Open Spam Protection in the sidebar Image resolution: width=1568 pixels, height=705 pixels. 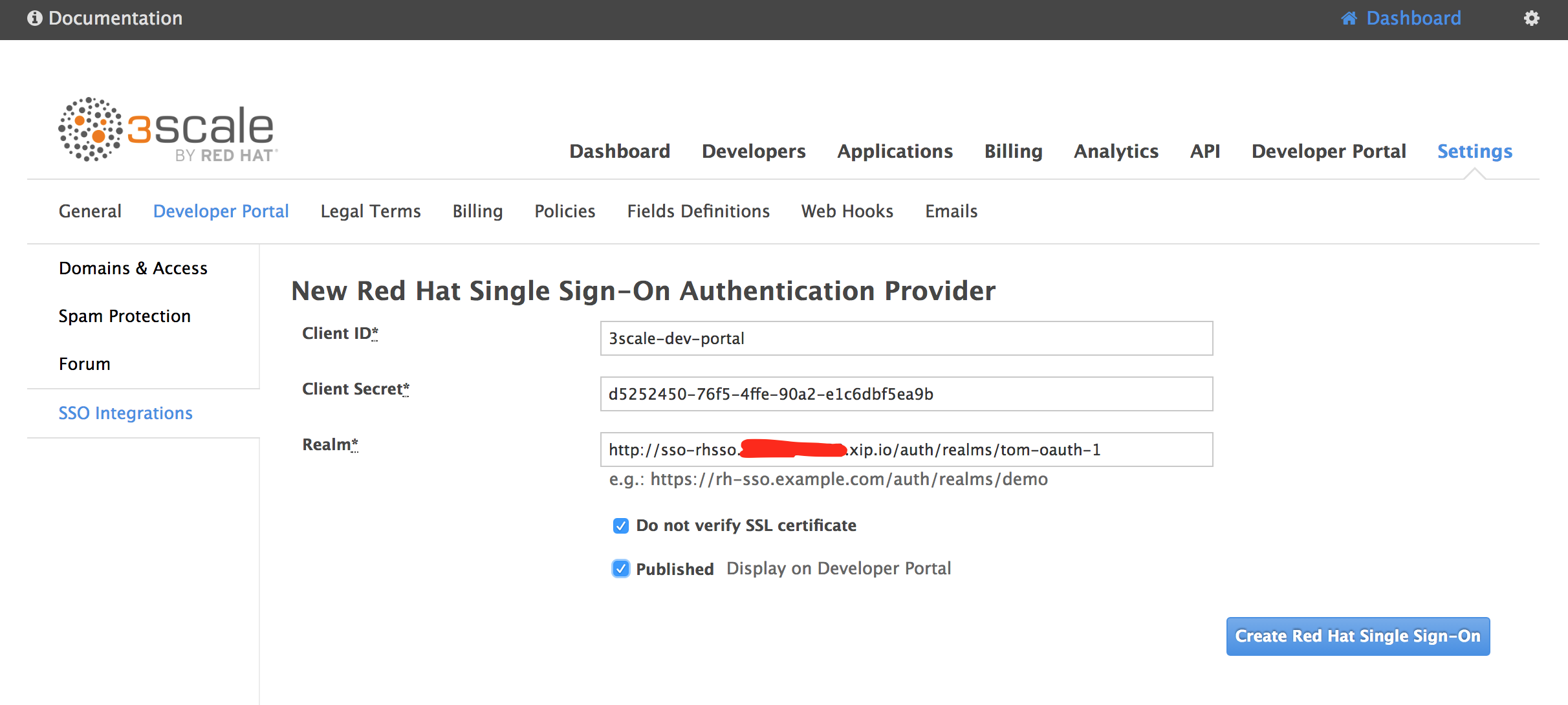pyautogui.click(x=124, y=316)
